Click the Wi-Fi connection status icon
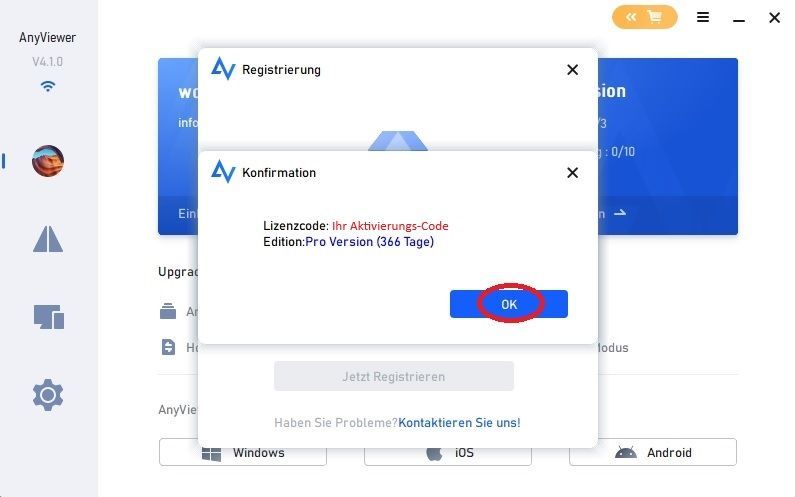Screen dimensions: 795x497 coord(48,86)
